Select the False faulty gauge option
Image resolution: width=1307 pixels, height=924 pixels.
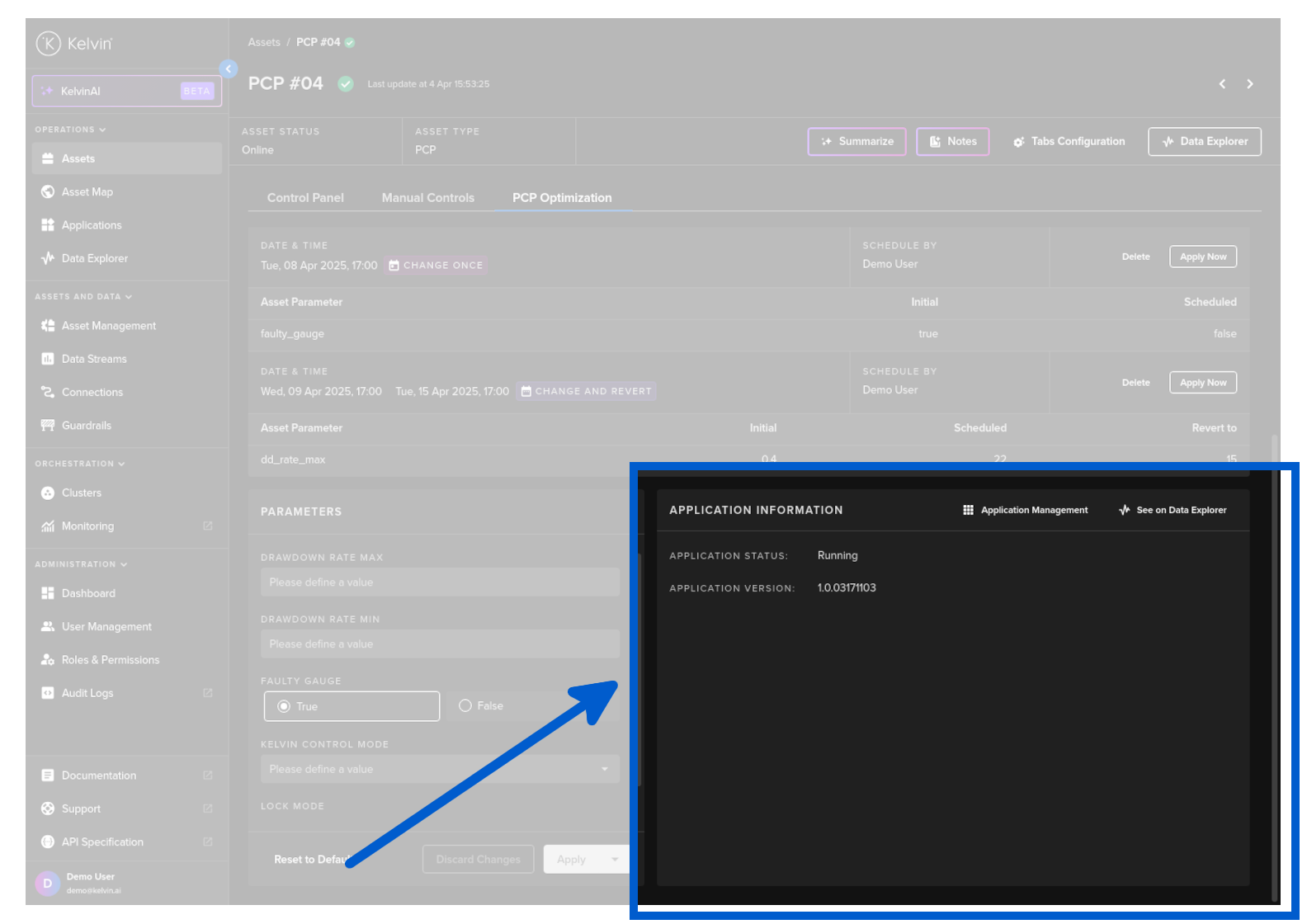(x=466, y=706)
